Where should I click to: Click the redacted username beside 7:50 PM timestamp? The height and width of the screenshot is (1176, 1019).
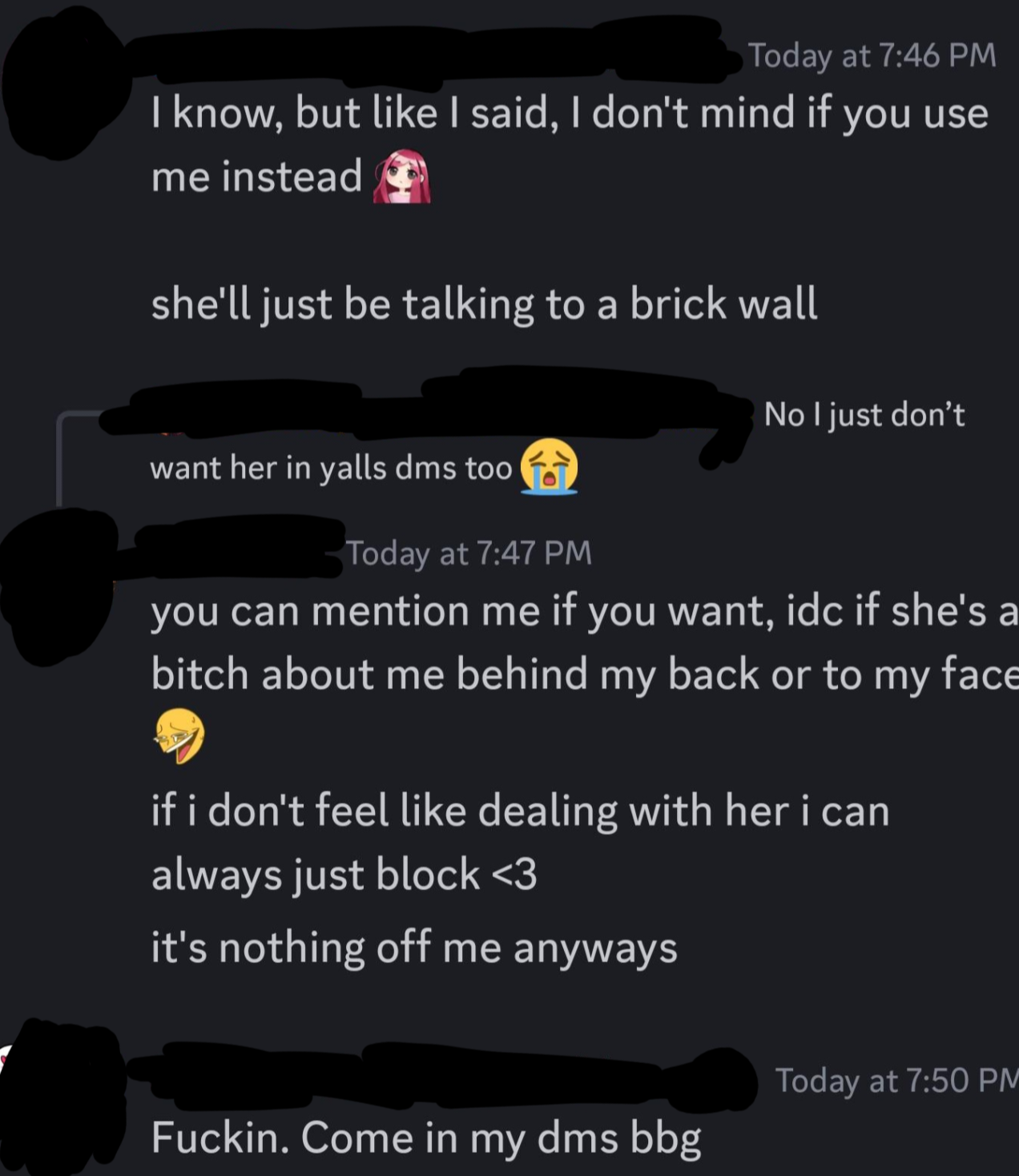pos(441,1072)
